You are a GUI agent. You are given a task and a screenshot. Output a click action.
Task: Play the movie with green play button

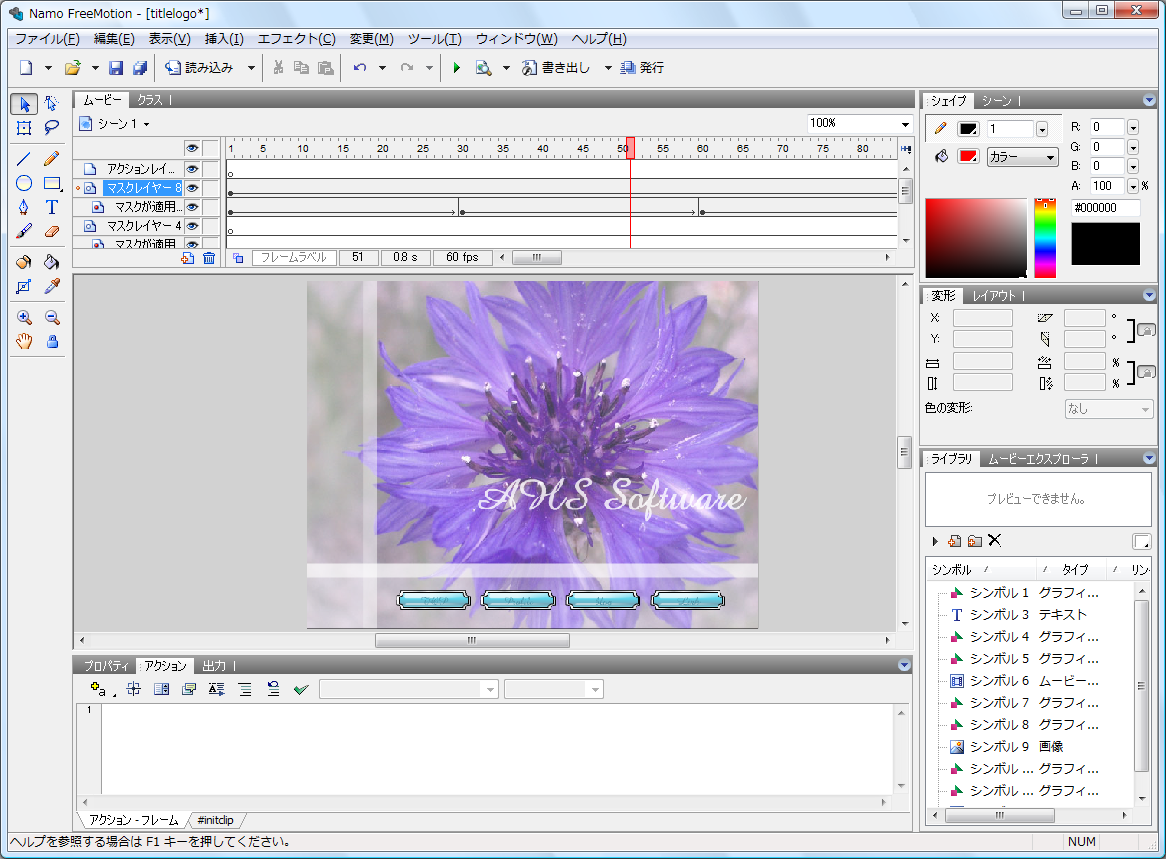click(x=457, y=68)
